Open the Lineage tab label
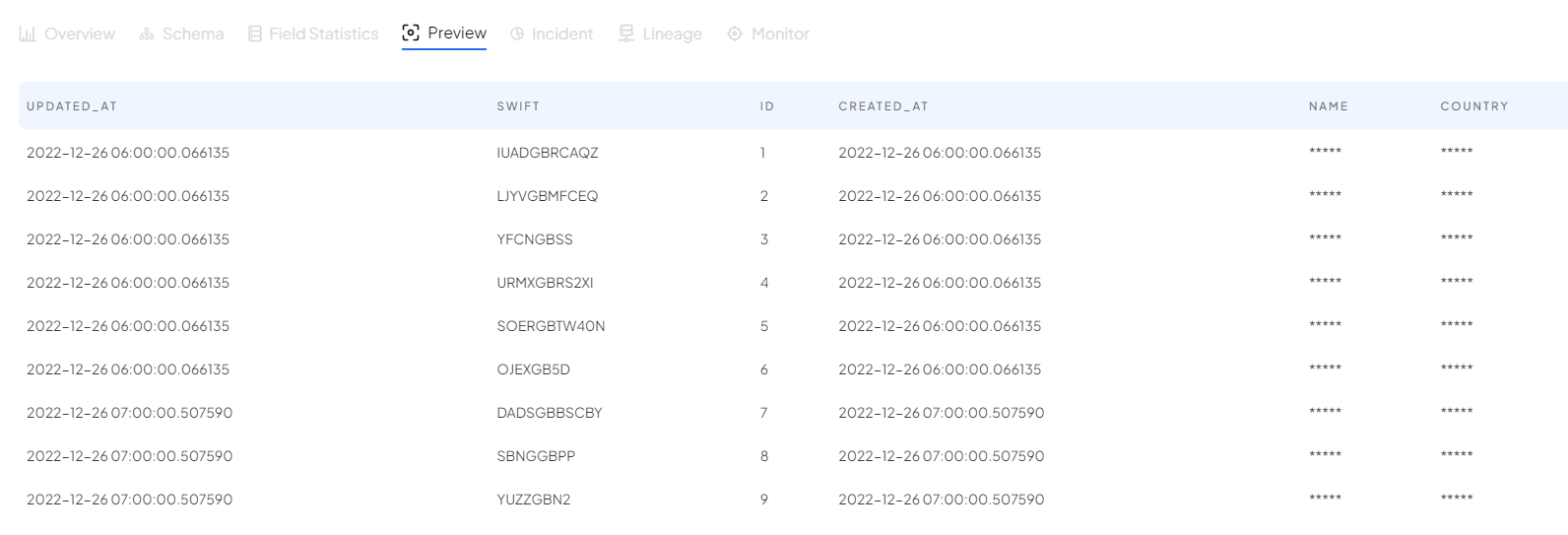1568x535 pixels. (x=672, y=34)
